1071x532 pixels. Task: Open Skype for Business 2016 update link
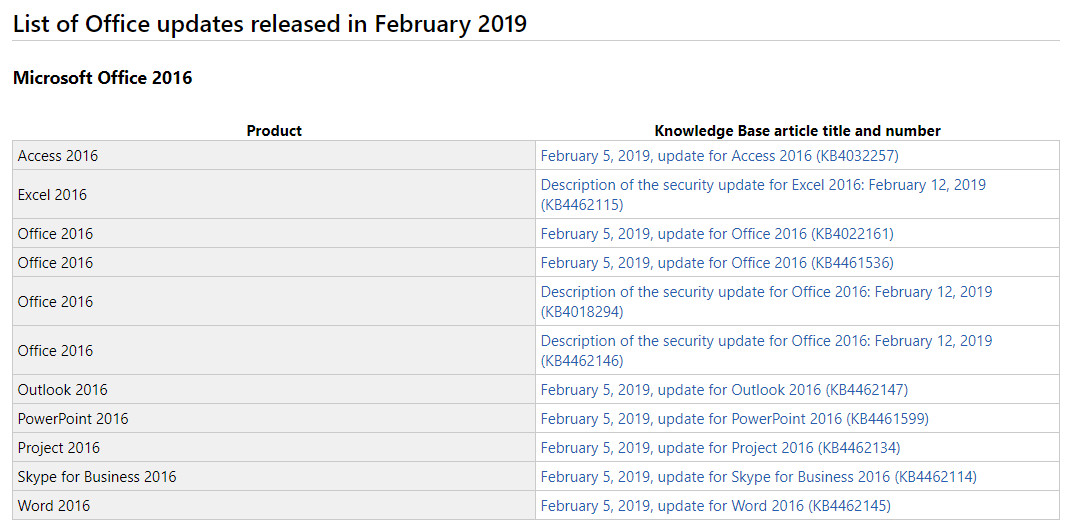coord(759,476)
